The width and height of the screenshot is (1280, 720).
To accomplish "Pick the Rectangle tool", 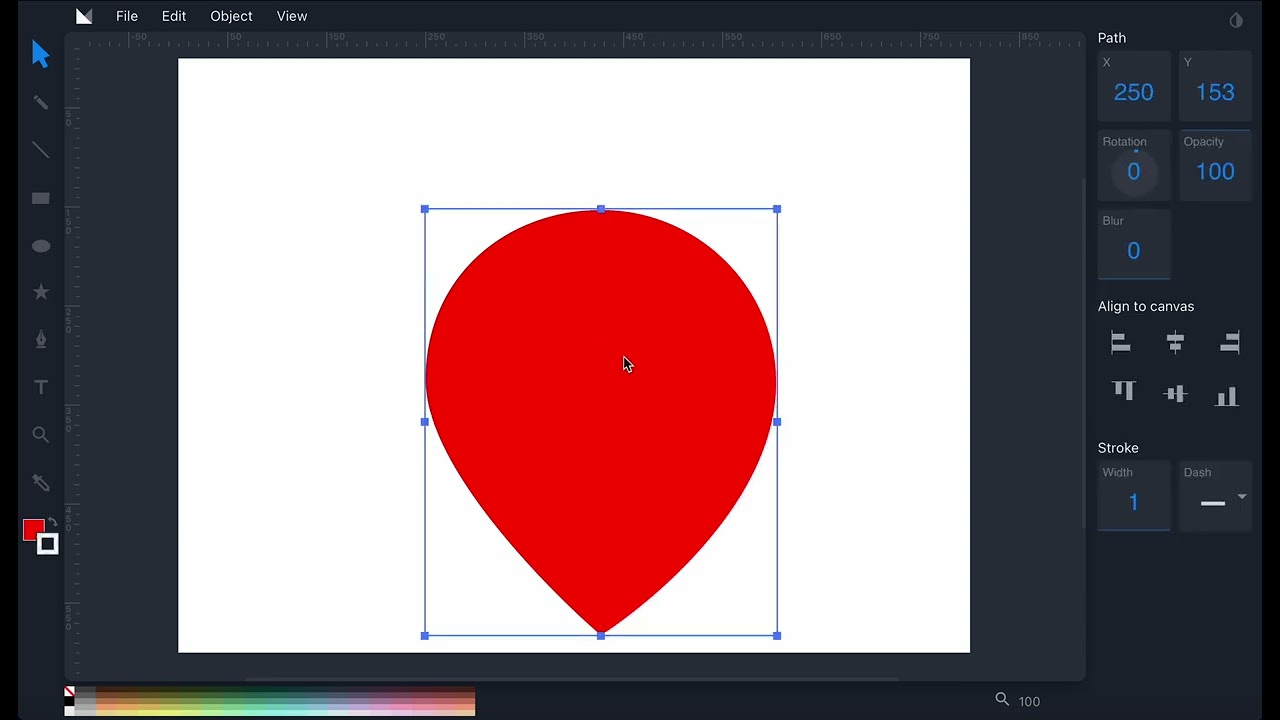I will pos(41,198).
